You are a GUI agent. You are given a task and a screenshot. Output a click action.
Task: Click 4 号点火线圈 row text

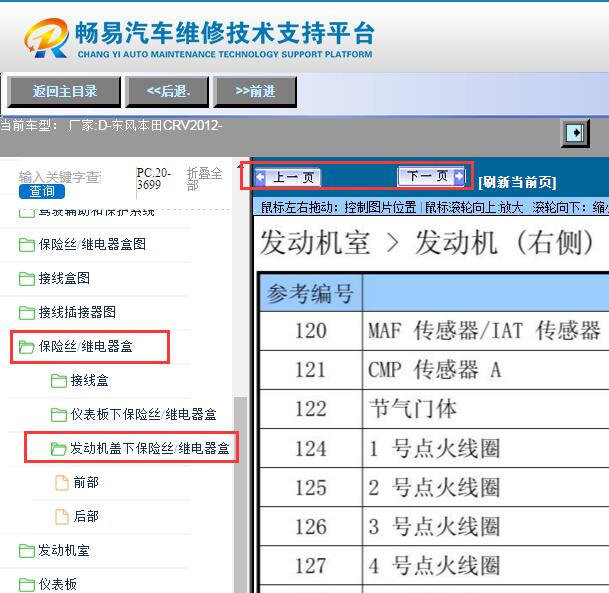pyautogui.click(x=434, y=565)
